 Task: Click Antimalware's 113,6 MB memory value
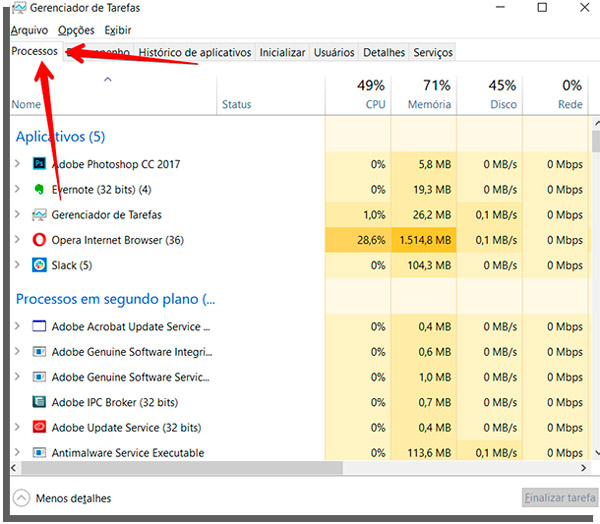tap(429, 453)
